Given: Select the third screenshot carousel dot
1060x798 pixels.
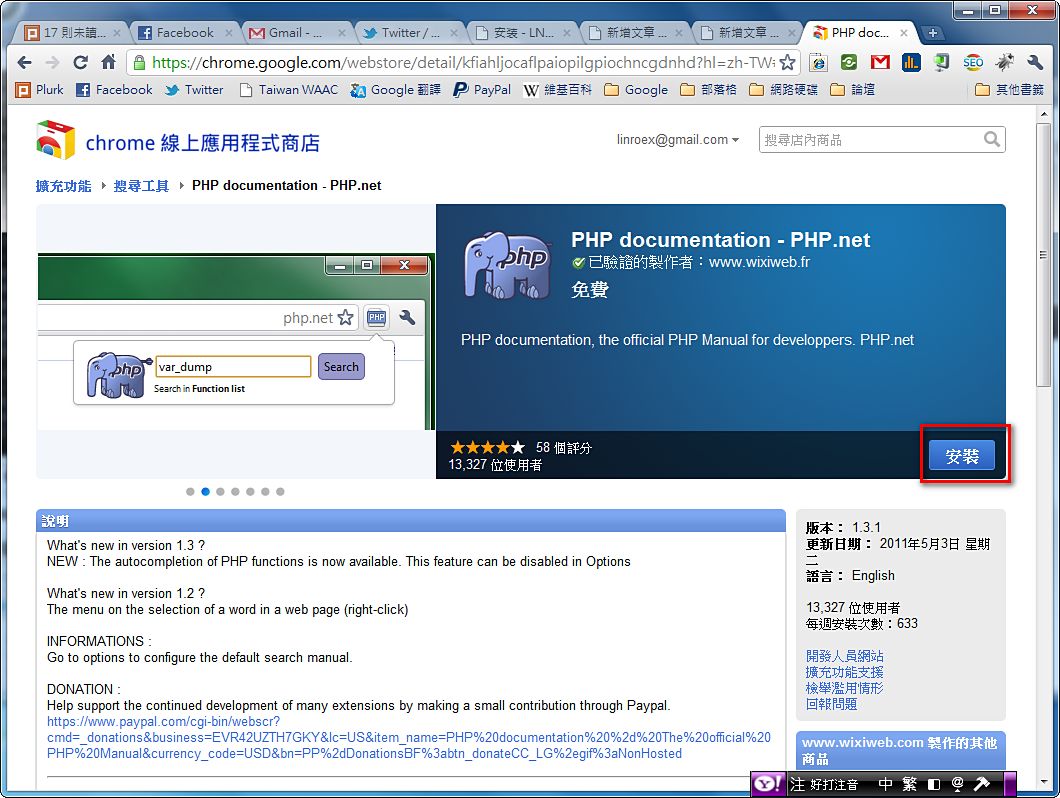Looking at the screenshot, I should [x=220, y=492].
